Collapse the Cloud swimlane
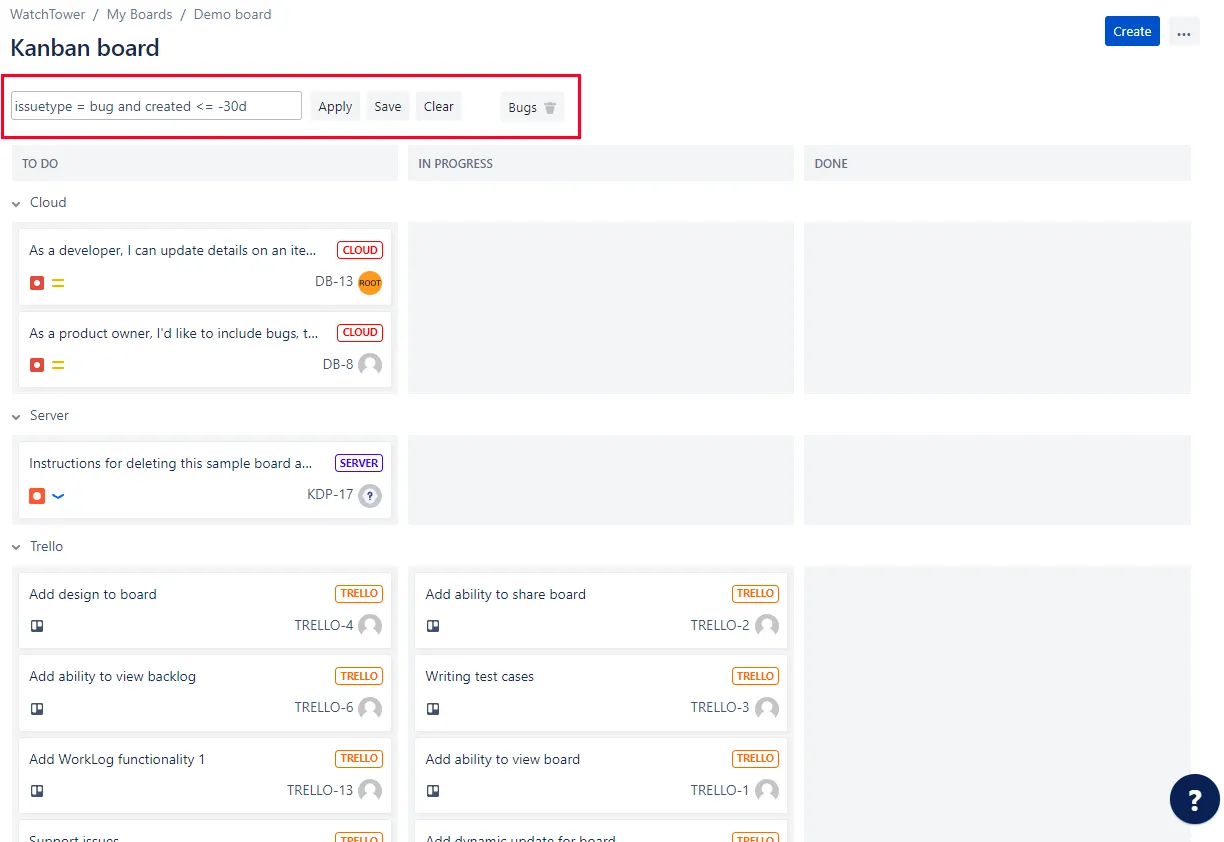This screenshot has height=842, width=1224. (16, 203)
